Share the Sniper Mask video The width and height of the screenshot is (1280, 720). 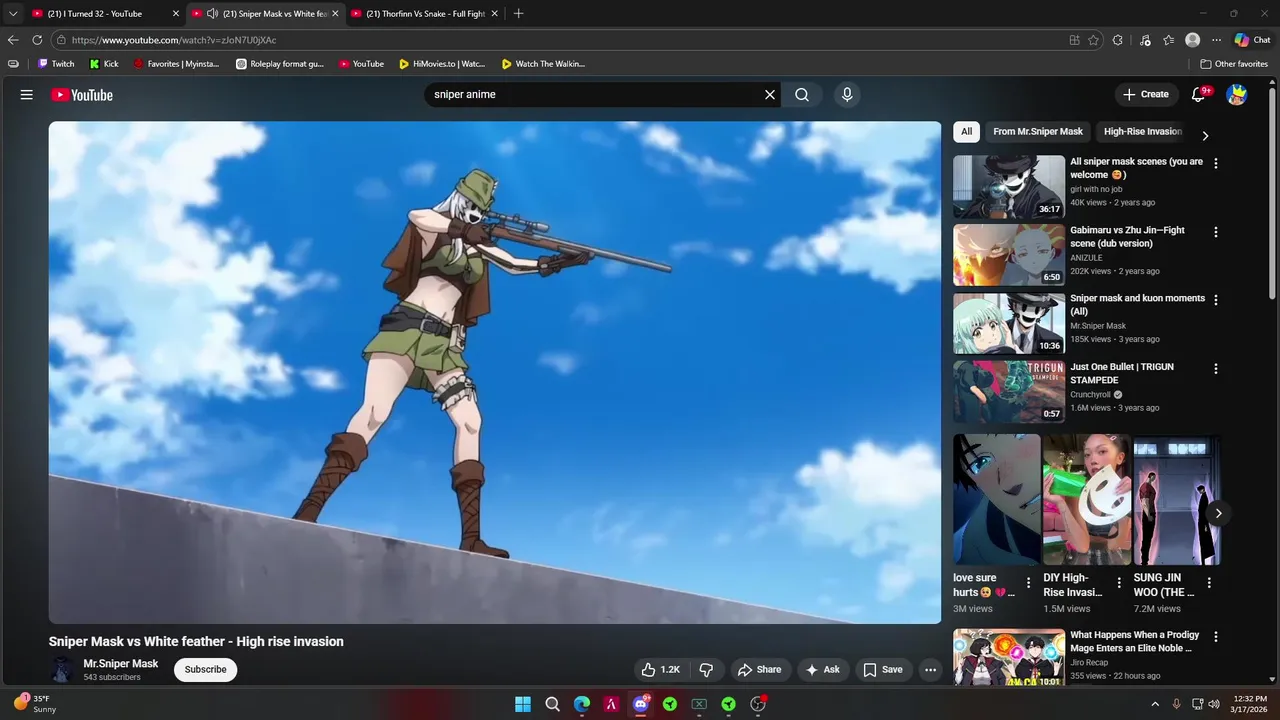coord(759,669)
